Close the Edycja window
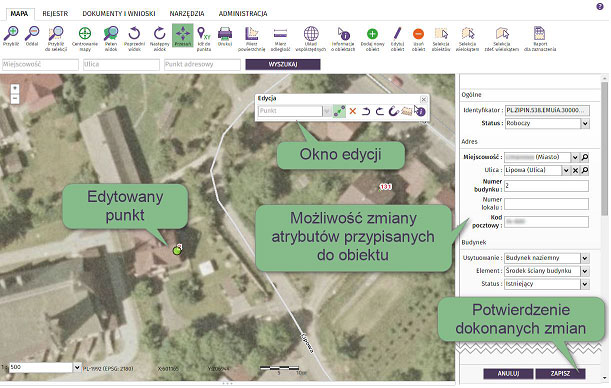The image size is (611, 388). pos(424,99)
